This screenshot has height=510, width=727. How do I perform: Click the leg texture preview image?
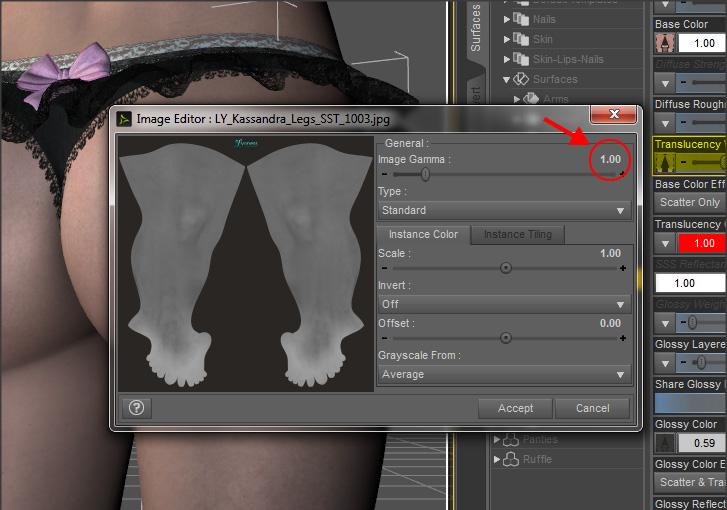[x=246, y=263]
